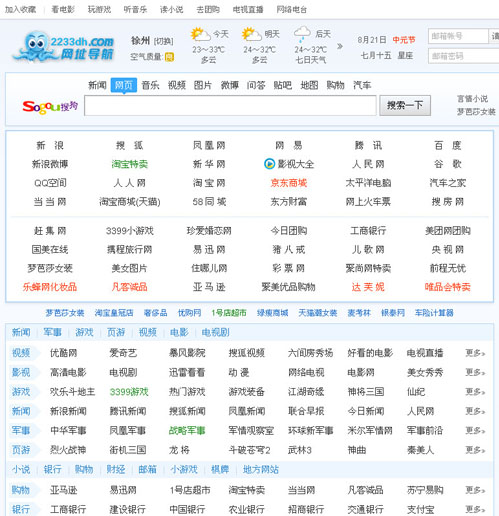Open the 七日天气 forecast link

point(310,60)
